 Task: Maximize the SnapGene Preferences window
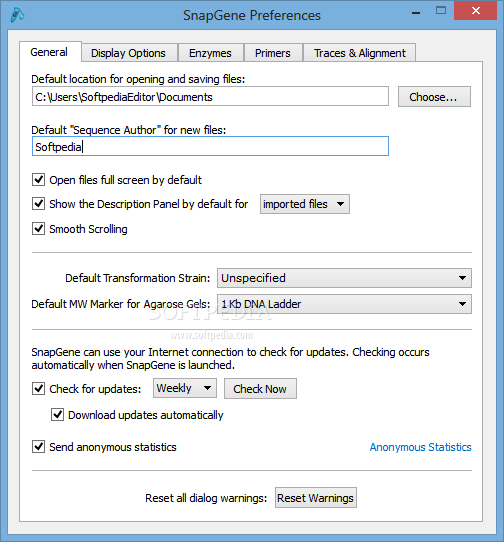441,11
